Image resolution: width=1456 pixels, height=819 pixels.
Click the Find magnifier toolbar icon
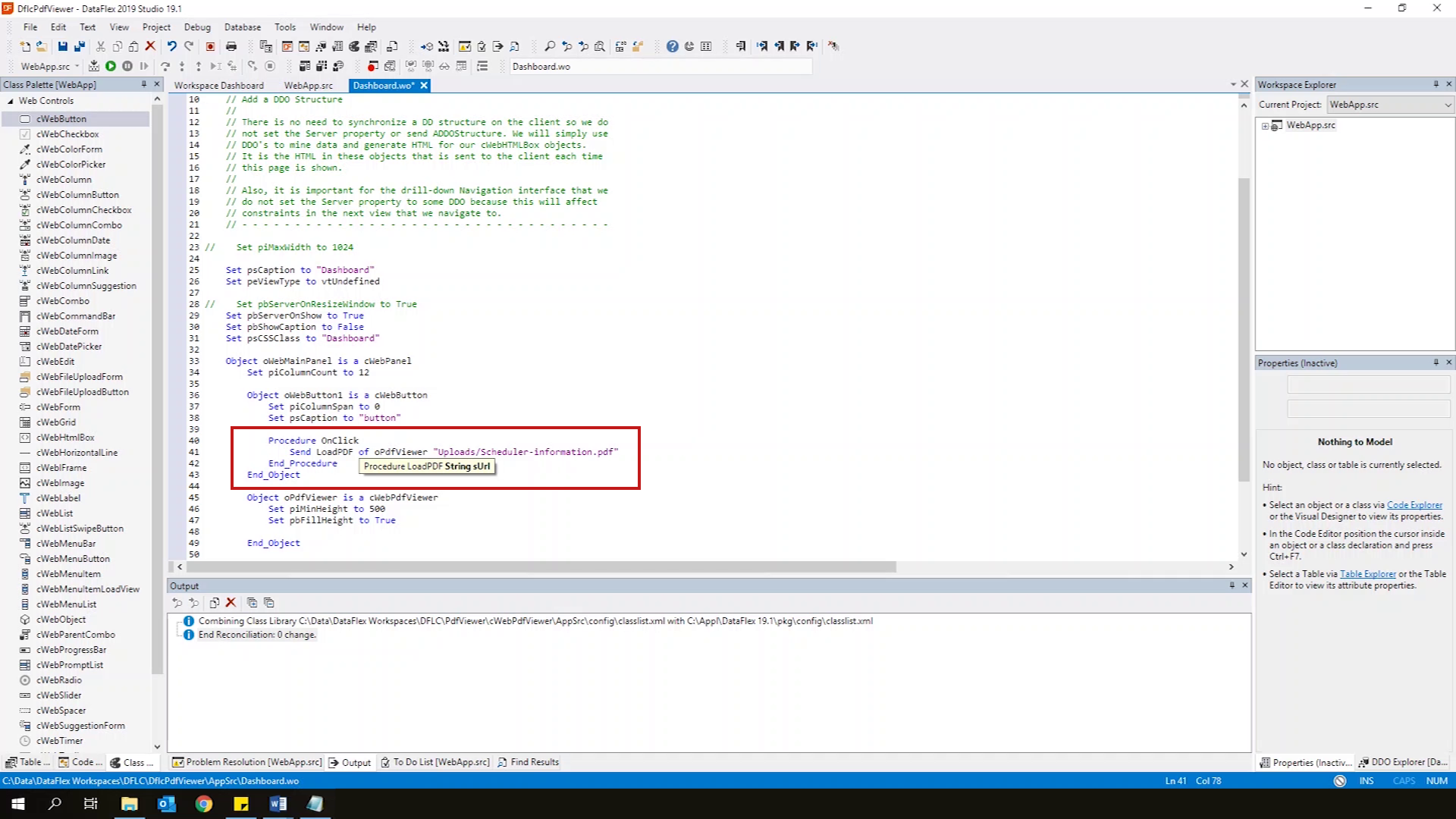tap(550, 46)
